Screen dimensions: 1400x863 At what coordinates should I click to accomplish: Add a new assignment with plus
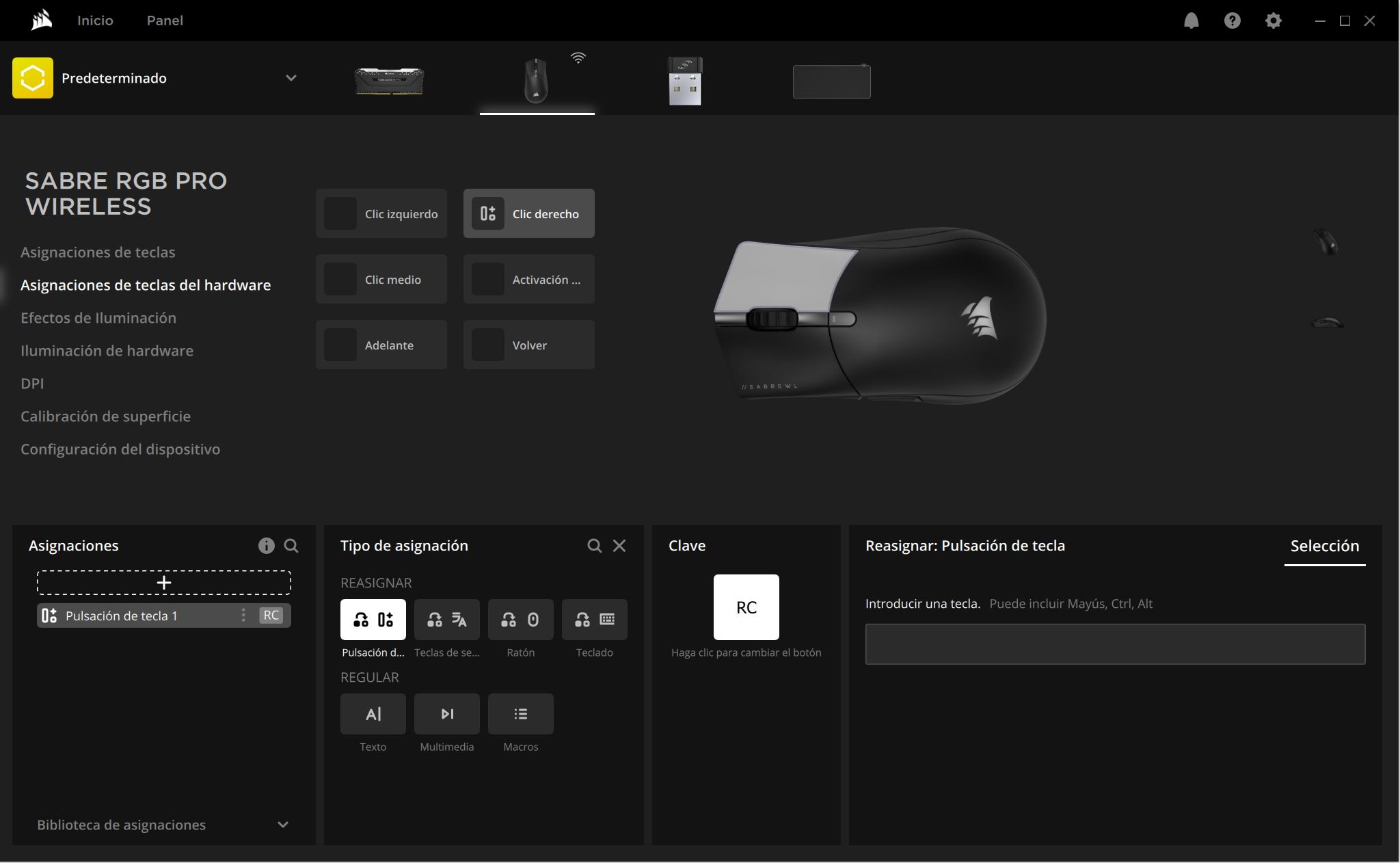164,583
